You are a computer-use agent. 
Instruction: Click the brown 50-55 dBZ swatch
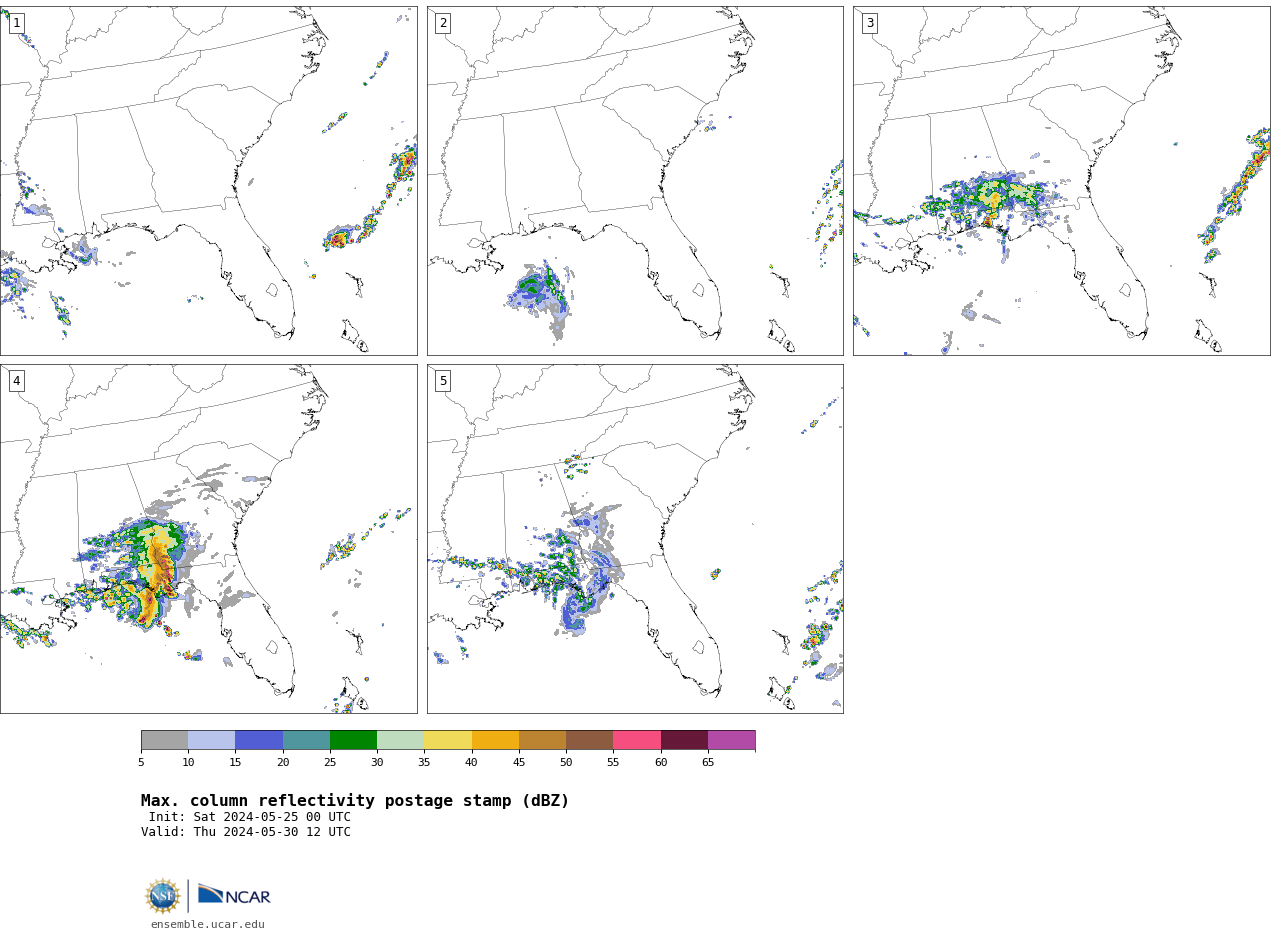tap(589, 740)
